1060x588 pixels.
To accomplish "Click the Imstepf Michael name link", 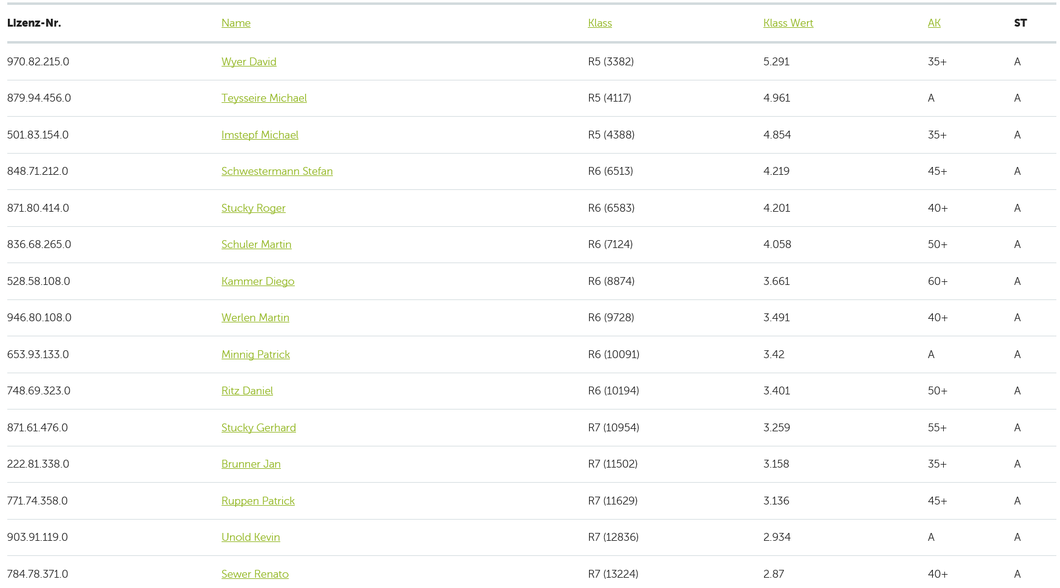I will pyautogui.click(x=260, y=135).
